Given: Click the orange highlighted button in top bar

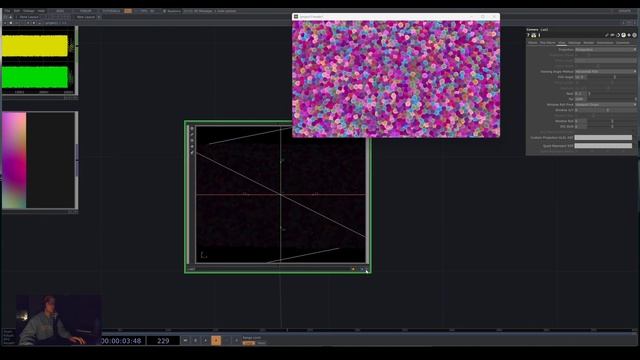Looking at the screenshot, I should (x=128, y=11).
